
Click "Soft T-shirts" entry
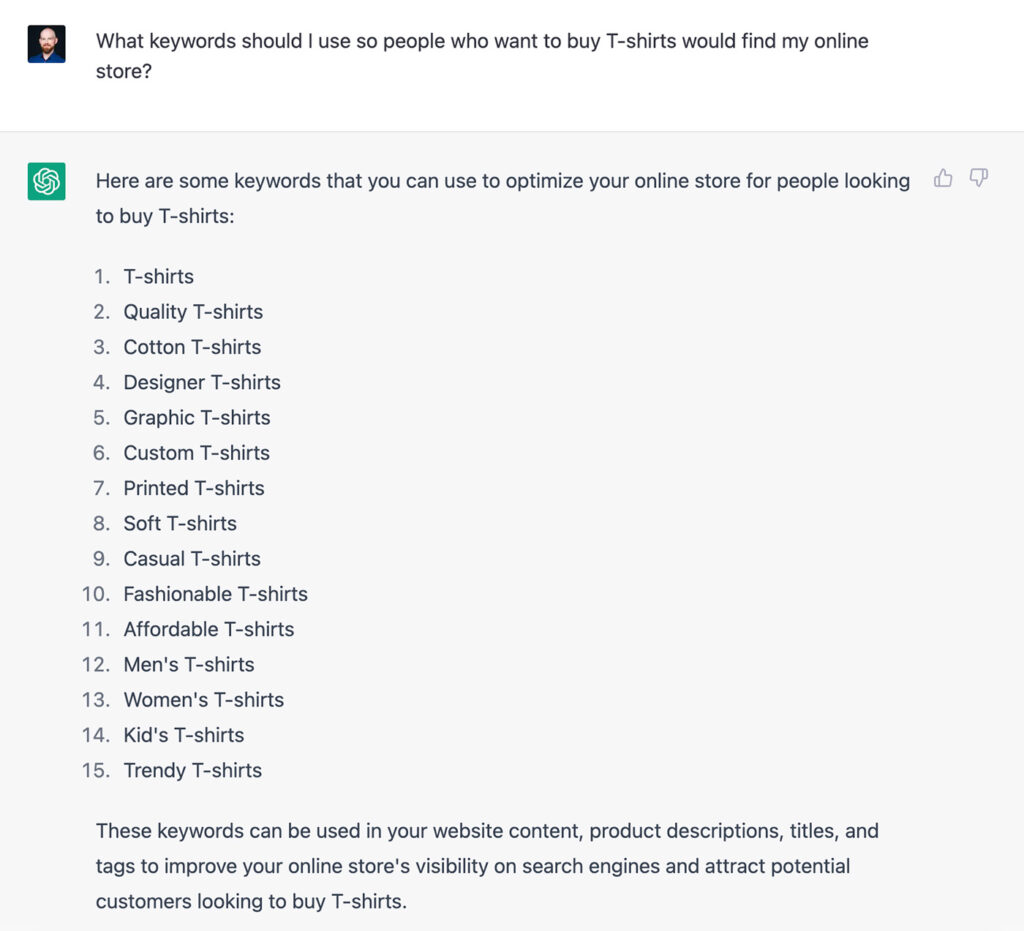click(180, 523)
